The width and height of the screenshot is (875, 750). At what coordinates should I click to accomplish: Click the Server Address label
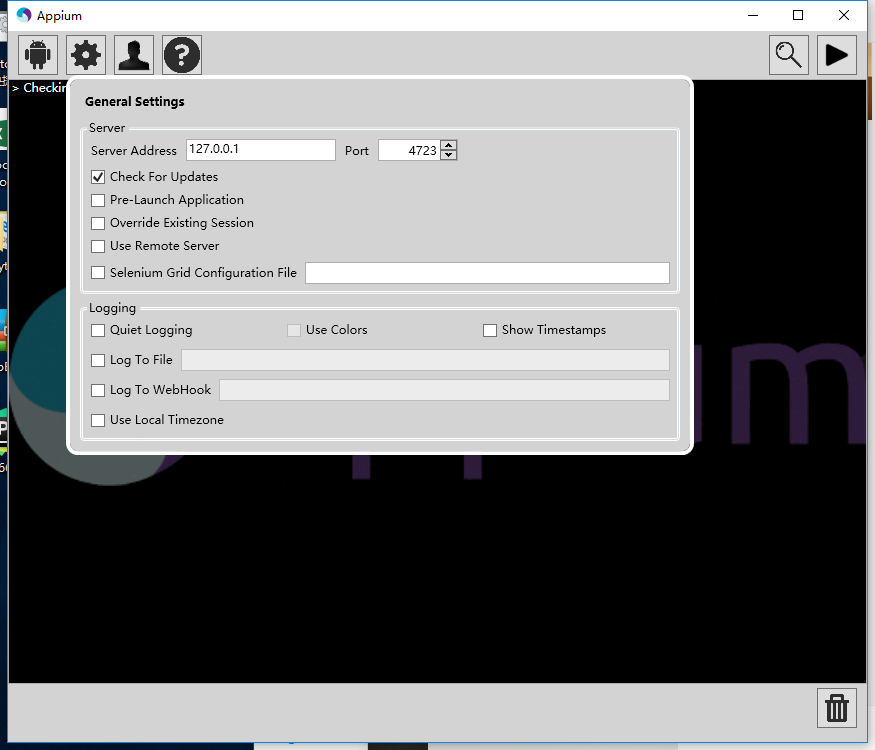pyautogui.click(x=133, y=151)
